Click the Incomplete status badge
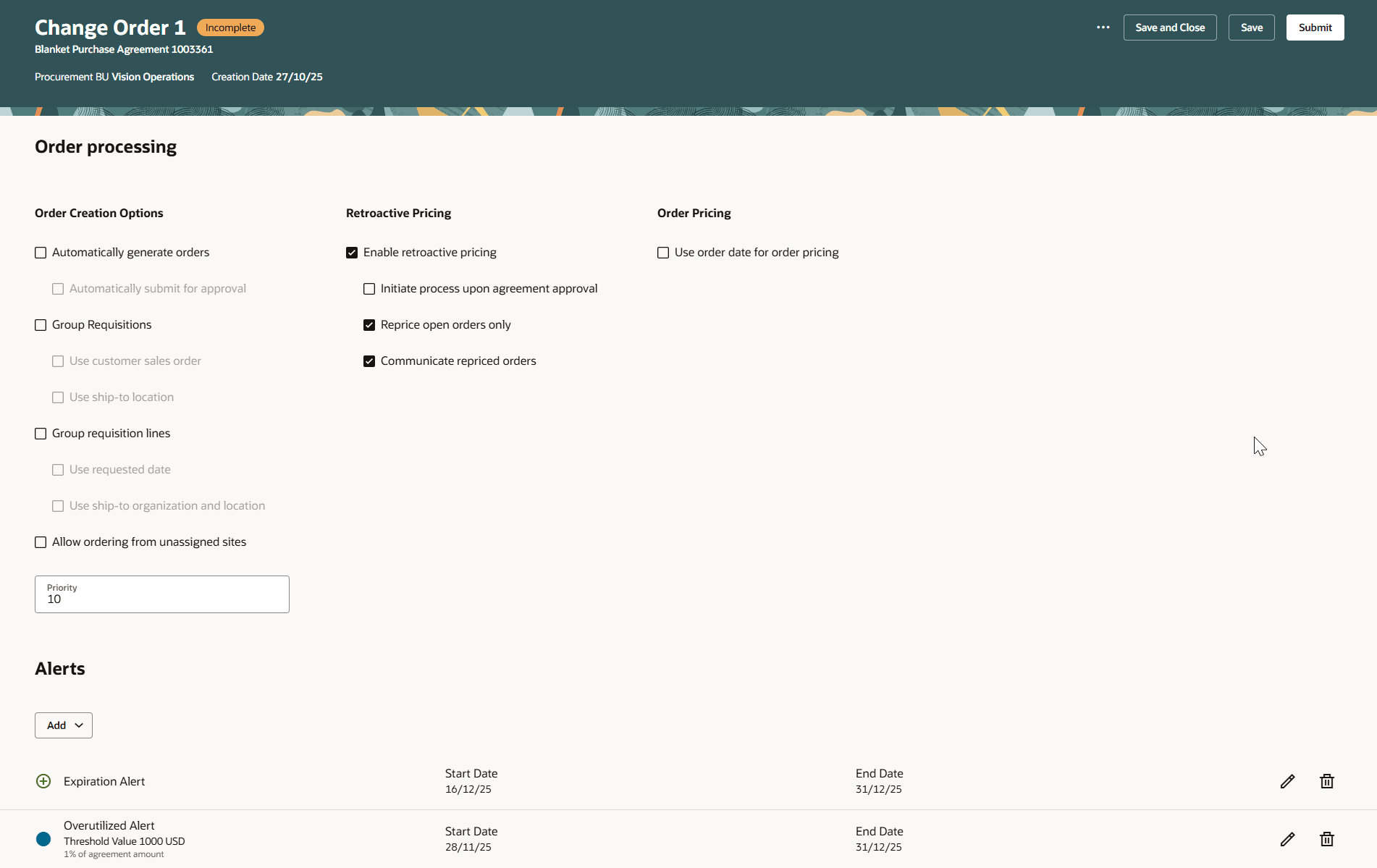The image size is (1377, 868). coord(230,27)
